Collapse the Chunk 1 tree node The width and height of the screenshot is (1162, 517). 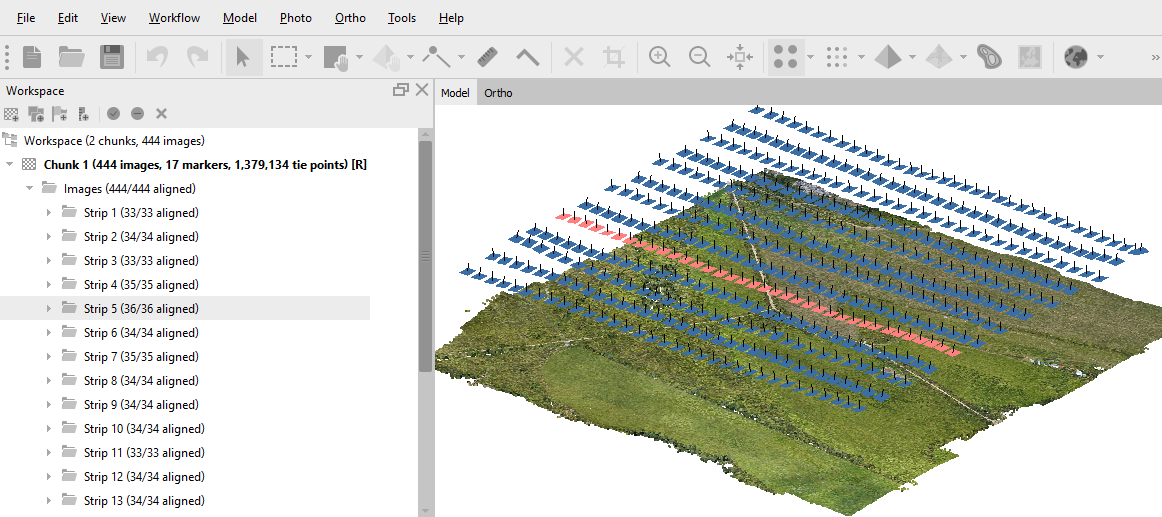click(10, 165)
